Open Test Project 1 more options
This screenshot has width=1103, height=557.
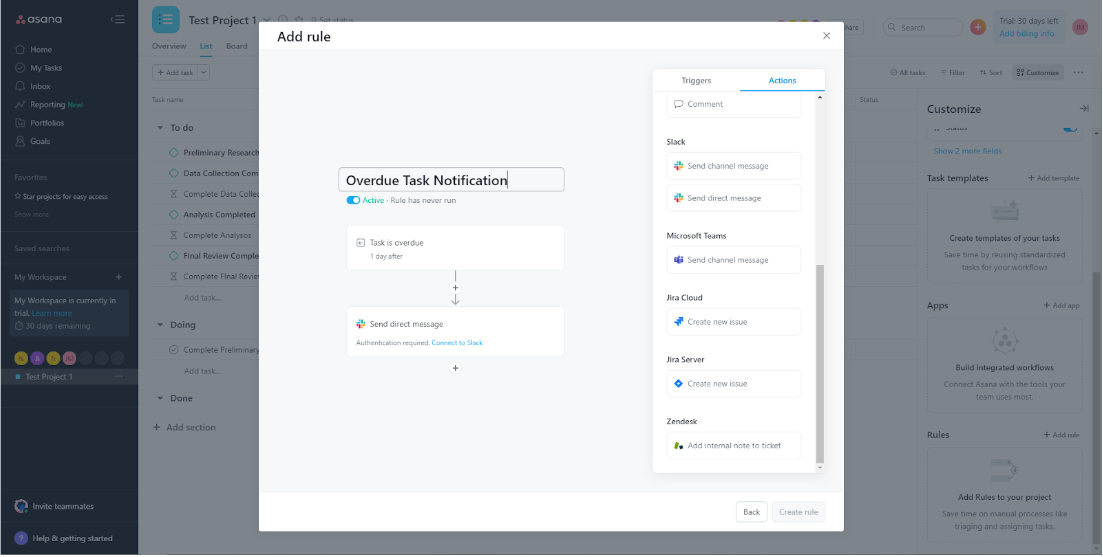click(x=119, y=377)
